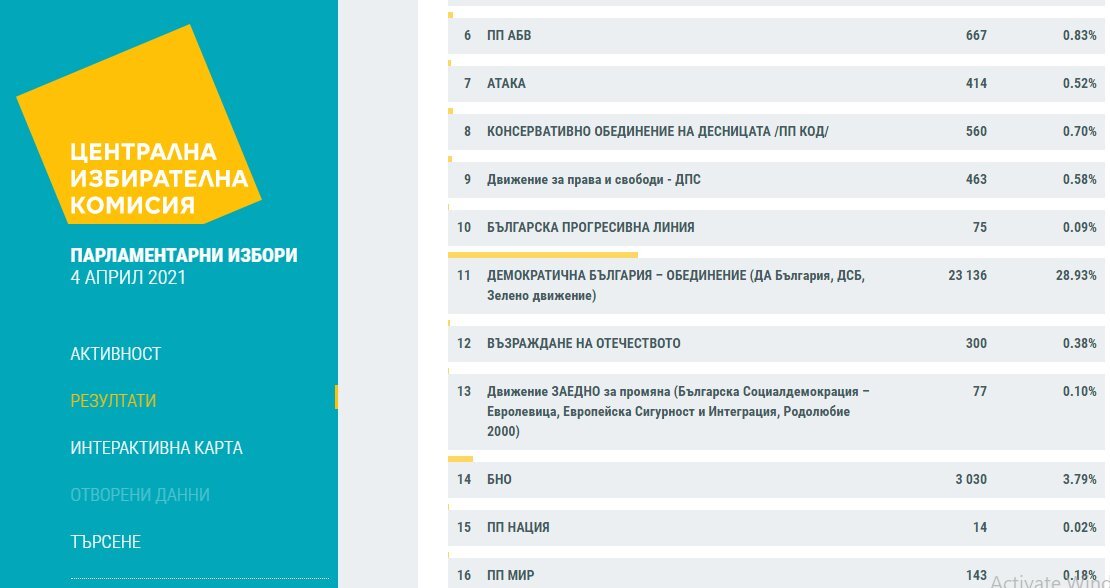Viewport: 1110px width, 588px height.
Task: Click Движение ЗАЕДНО за промяна party name
Action: (678, 411)
